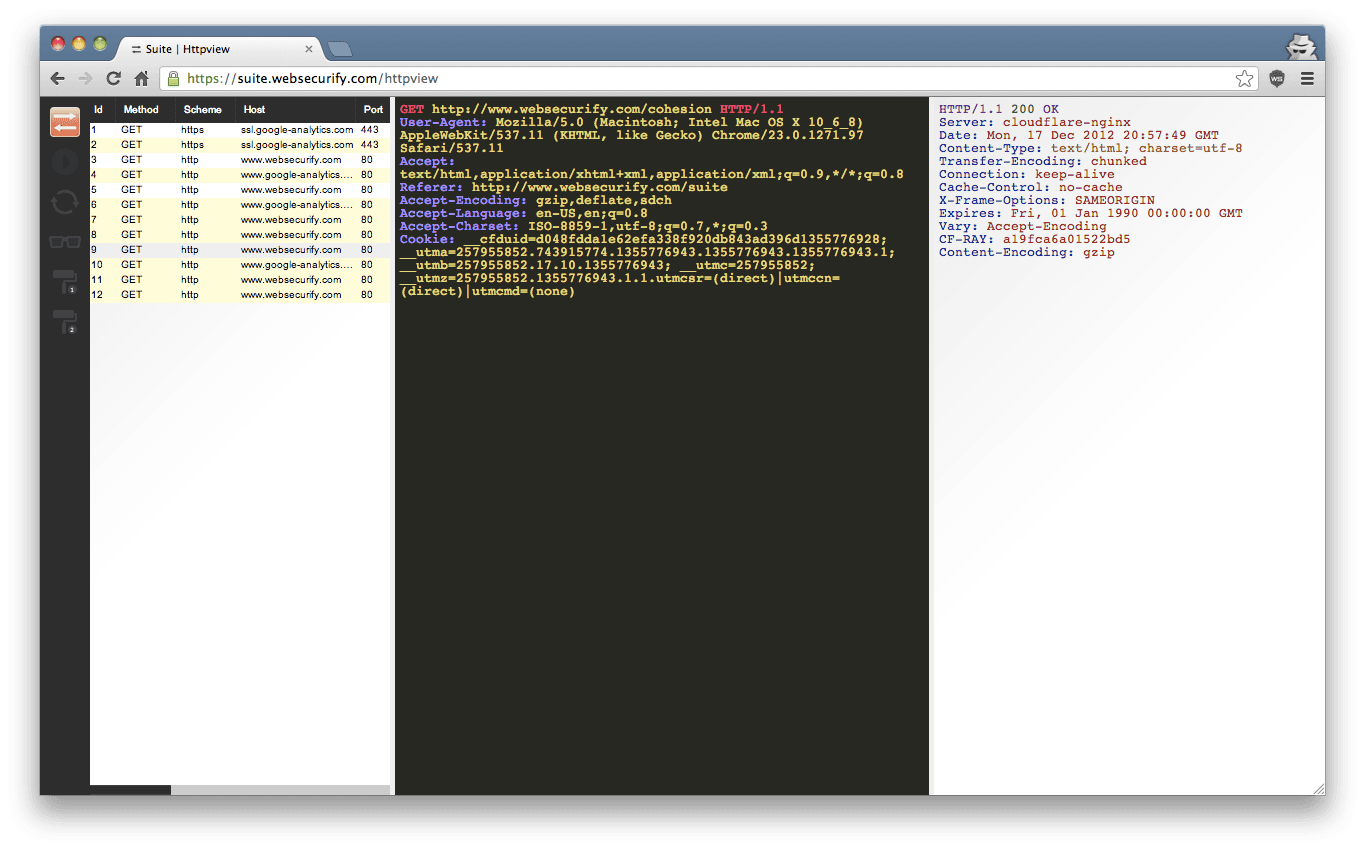Click the request table horizontal scrollbar

click(x=240, y=790)
